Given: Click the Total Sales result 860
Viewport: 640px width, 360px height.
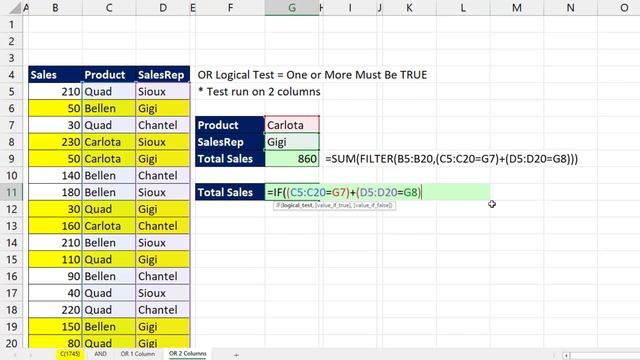Looking at the screenshot, I should (x=292, y=159).
